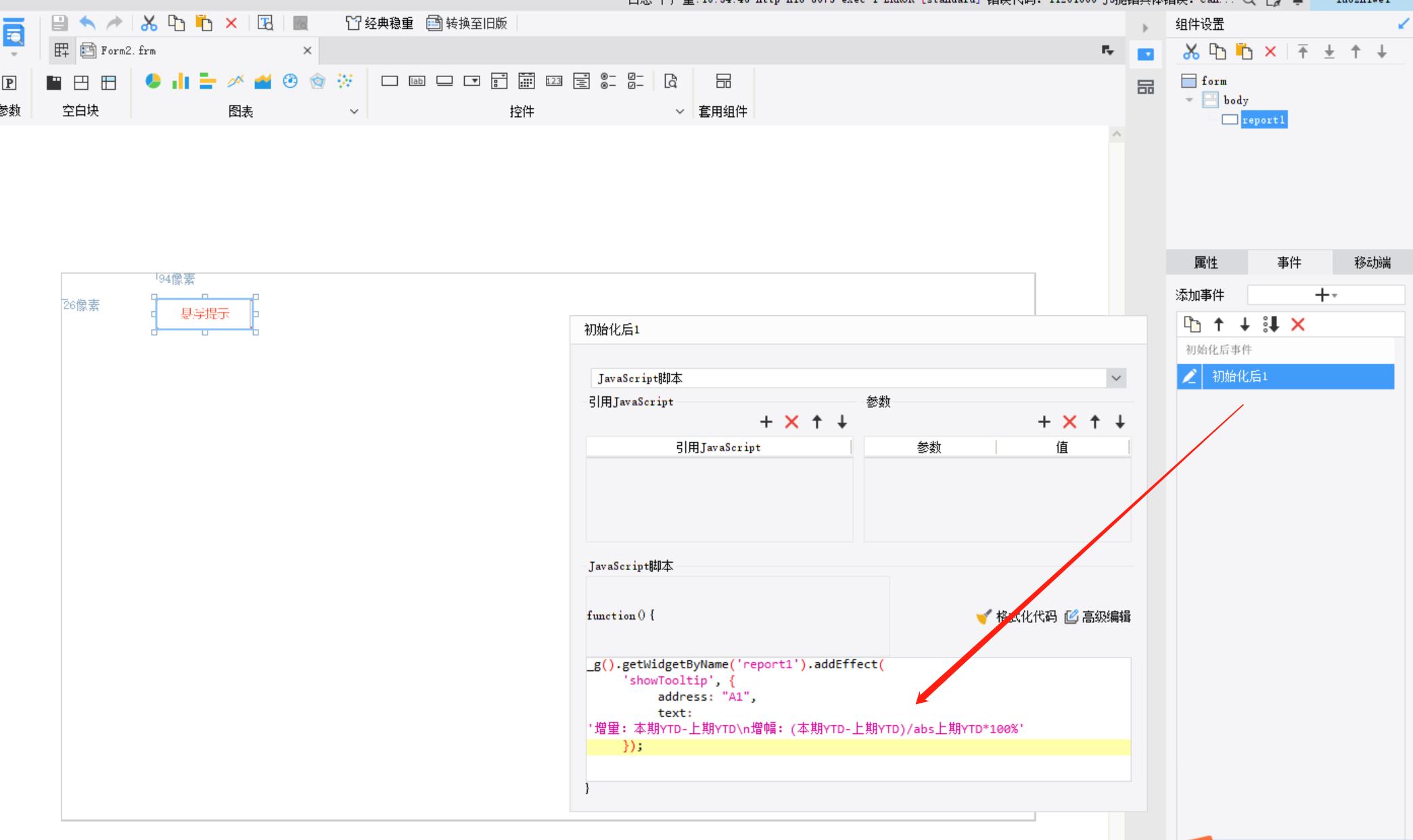Select the 悬浮提示 report block on canvas

tap(205, 314)
